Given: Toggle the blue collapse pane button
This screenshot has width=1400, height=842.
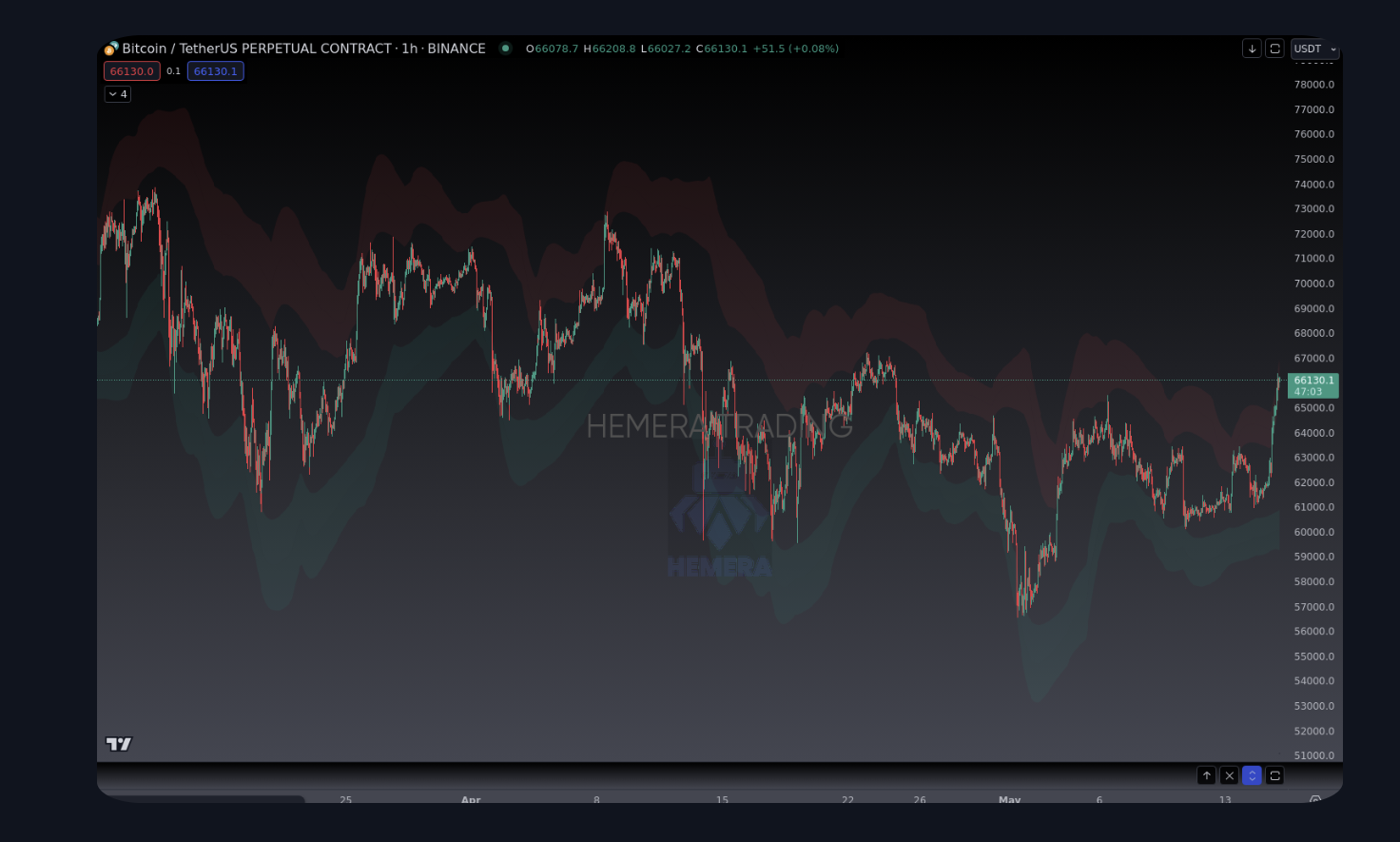Looking at the screenshot, I should pos(1252,775).
